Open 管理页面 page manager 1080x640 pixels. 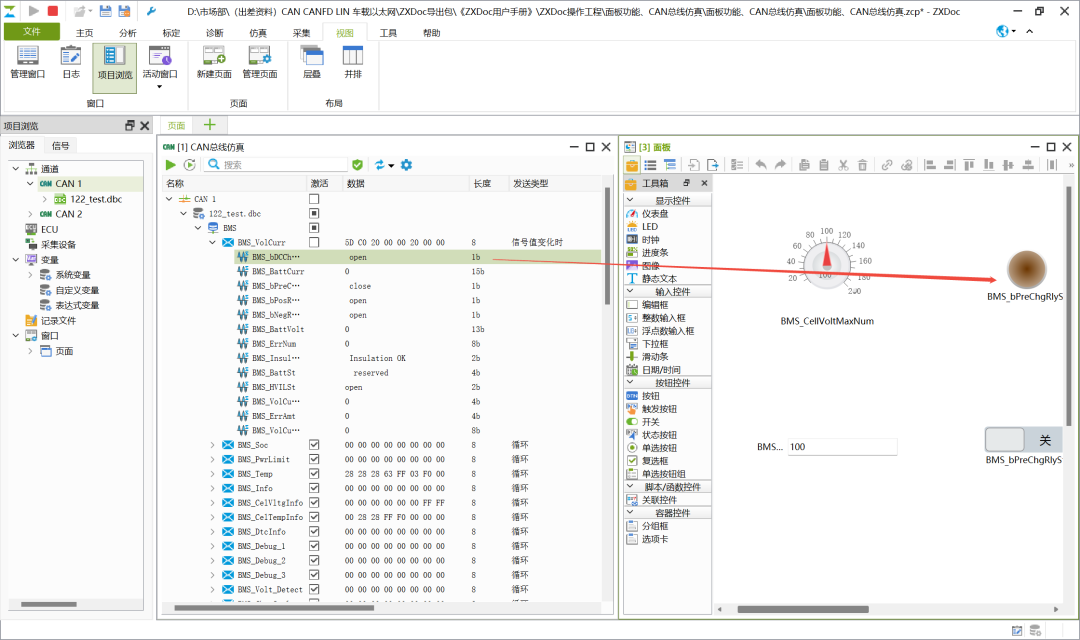point(260,63)
